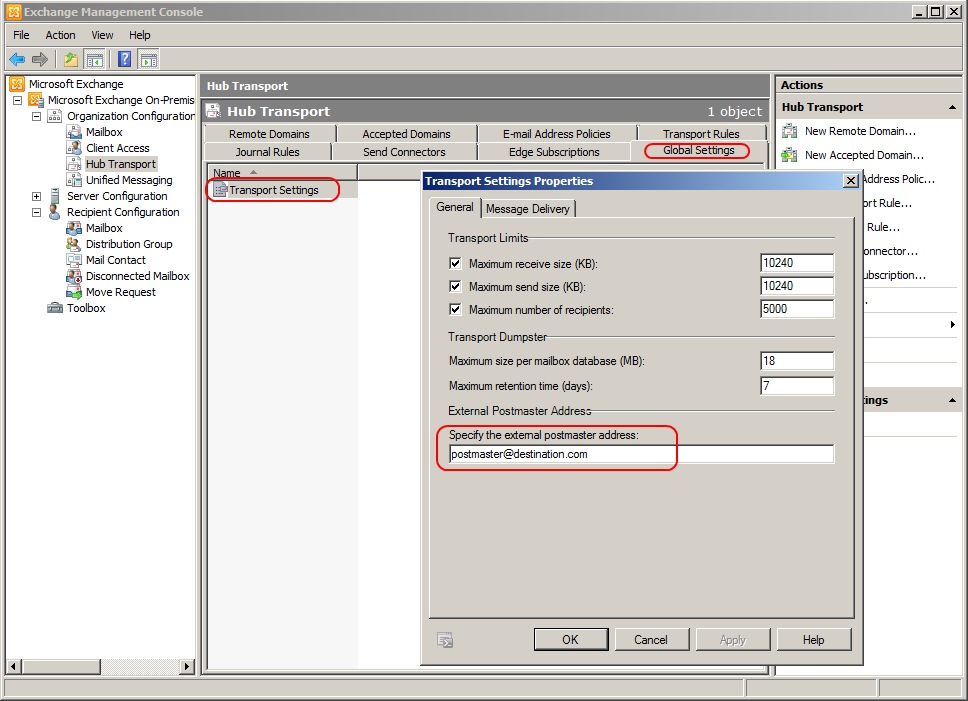Viewport: 968px width, 701px height.
Task: Sort list by Name column header
Action: click(283, 173)
